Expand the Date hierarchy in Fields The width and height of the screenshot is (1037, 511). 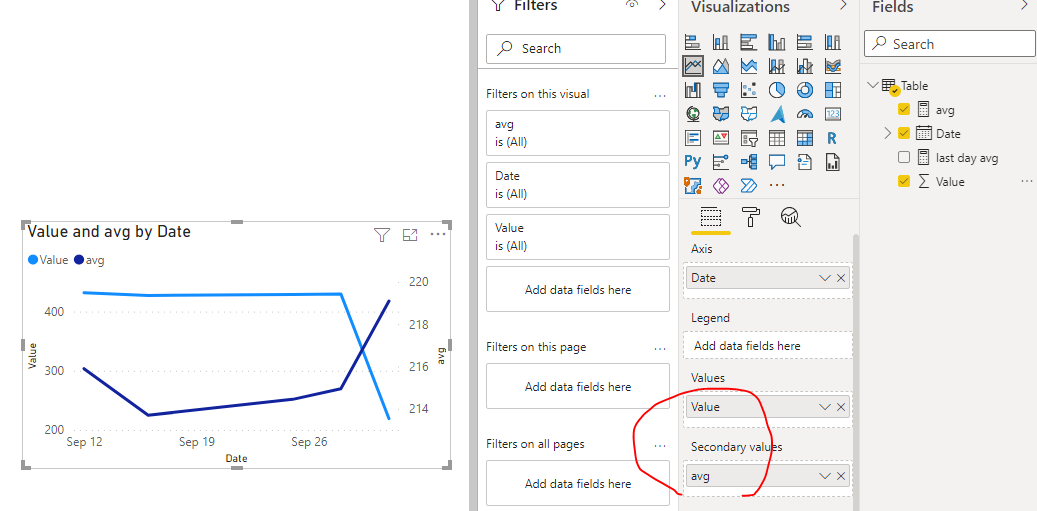[888, 134]
